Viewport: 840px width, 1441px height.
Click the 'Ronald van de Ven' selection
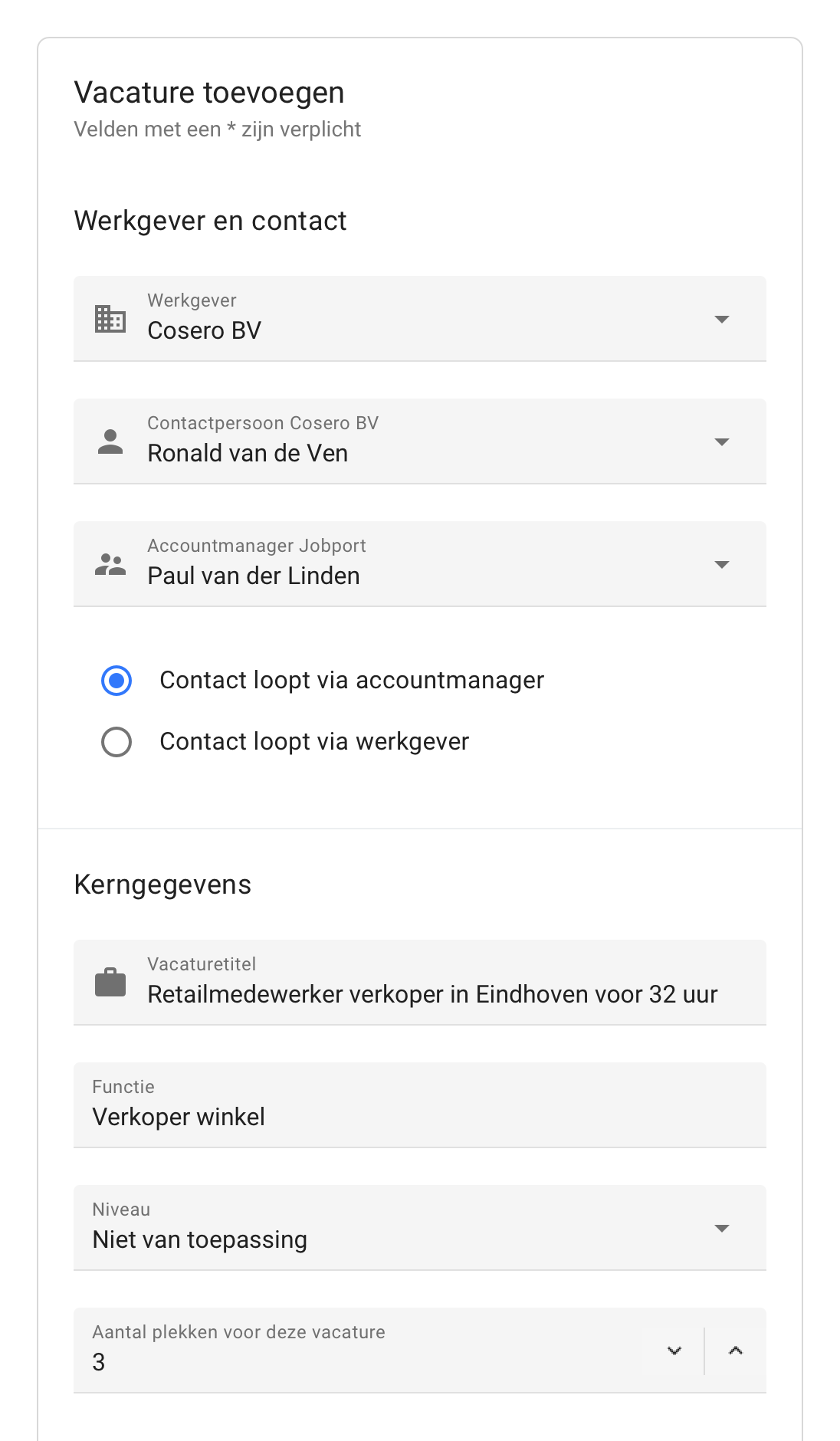pyautogui.click(x=248, y=453)
